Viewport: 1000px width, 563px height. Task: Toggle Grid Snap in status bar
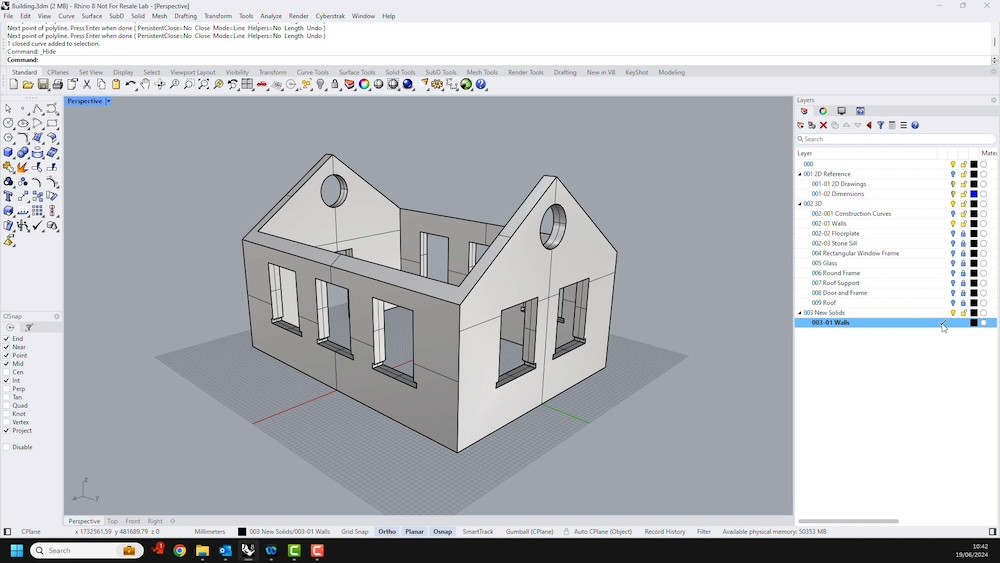(354, 532)
